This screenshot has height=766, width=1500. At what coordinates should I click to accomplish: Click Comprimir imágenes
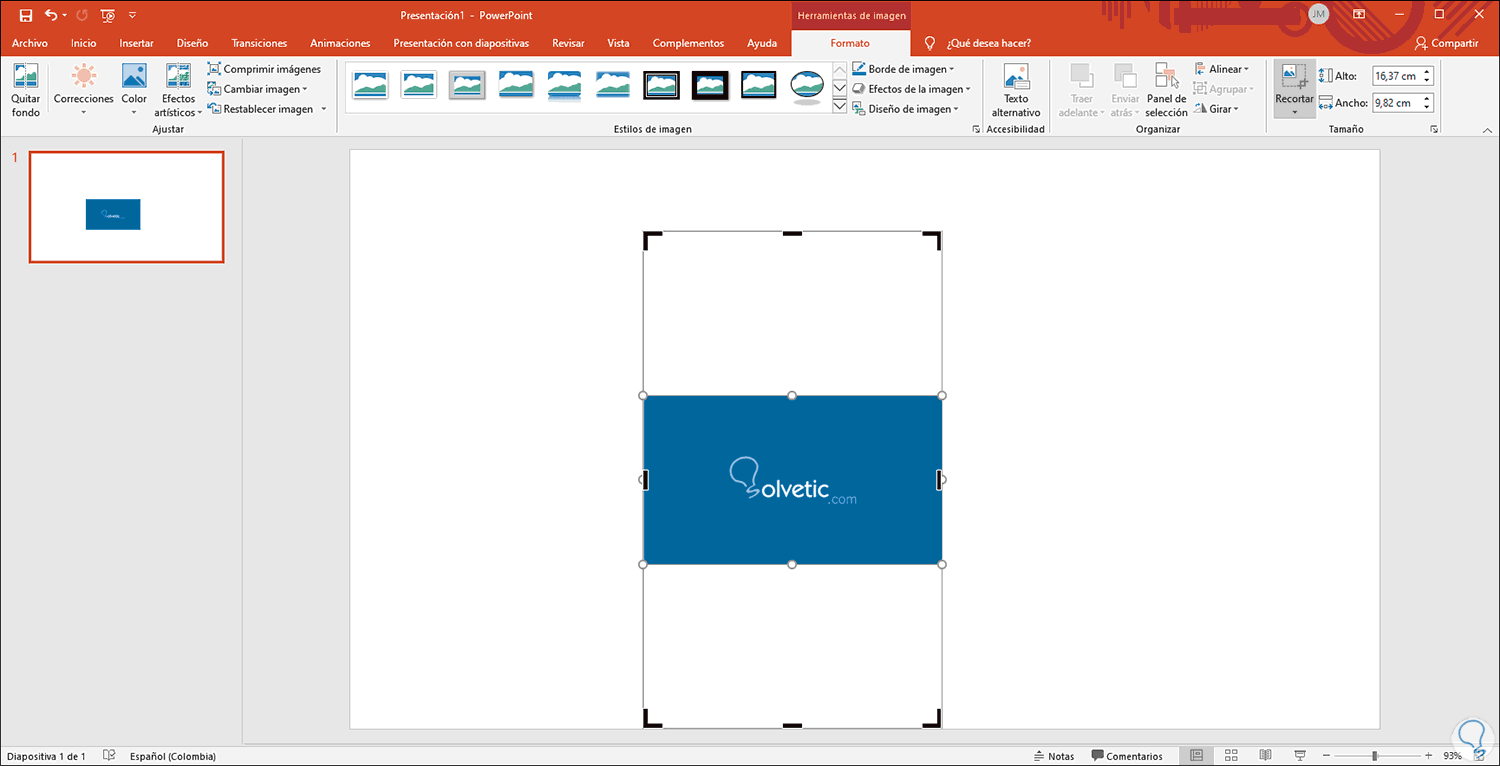pyautogui.click(x=264, y=69)
